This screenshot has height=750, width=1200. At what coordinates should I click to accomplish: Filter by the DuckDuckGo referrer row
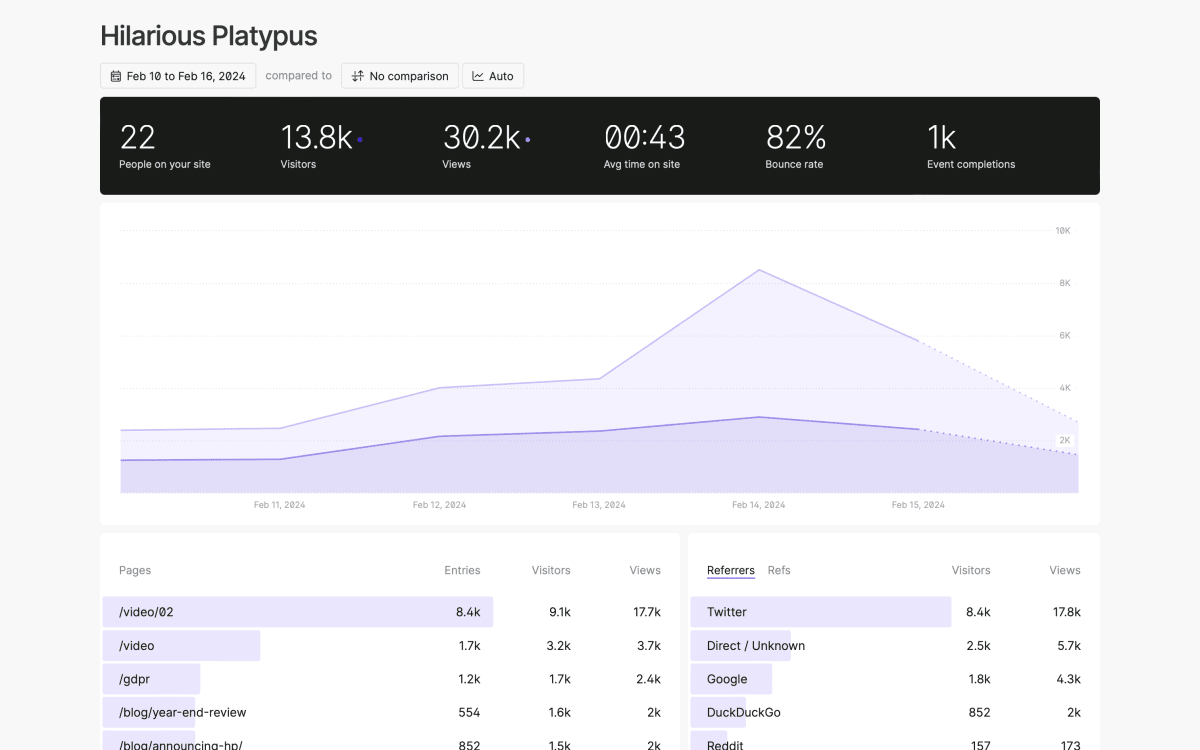894,713
